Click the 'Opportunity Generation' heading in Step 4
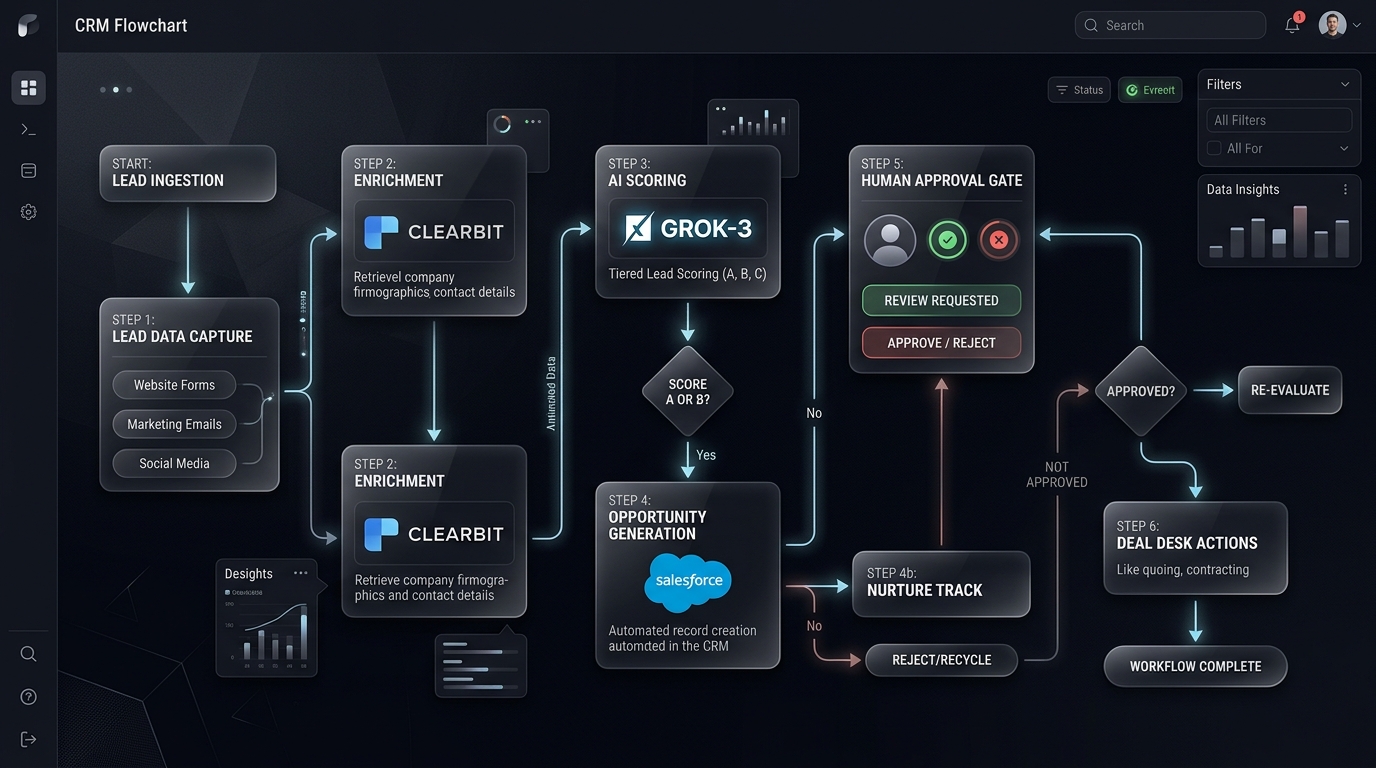This screenshot has height=768, width=1376. coord(657,525)
